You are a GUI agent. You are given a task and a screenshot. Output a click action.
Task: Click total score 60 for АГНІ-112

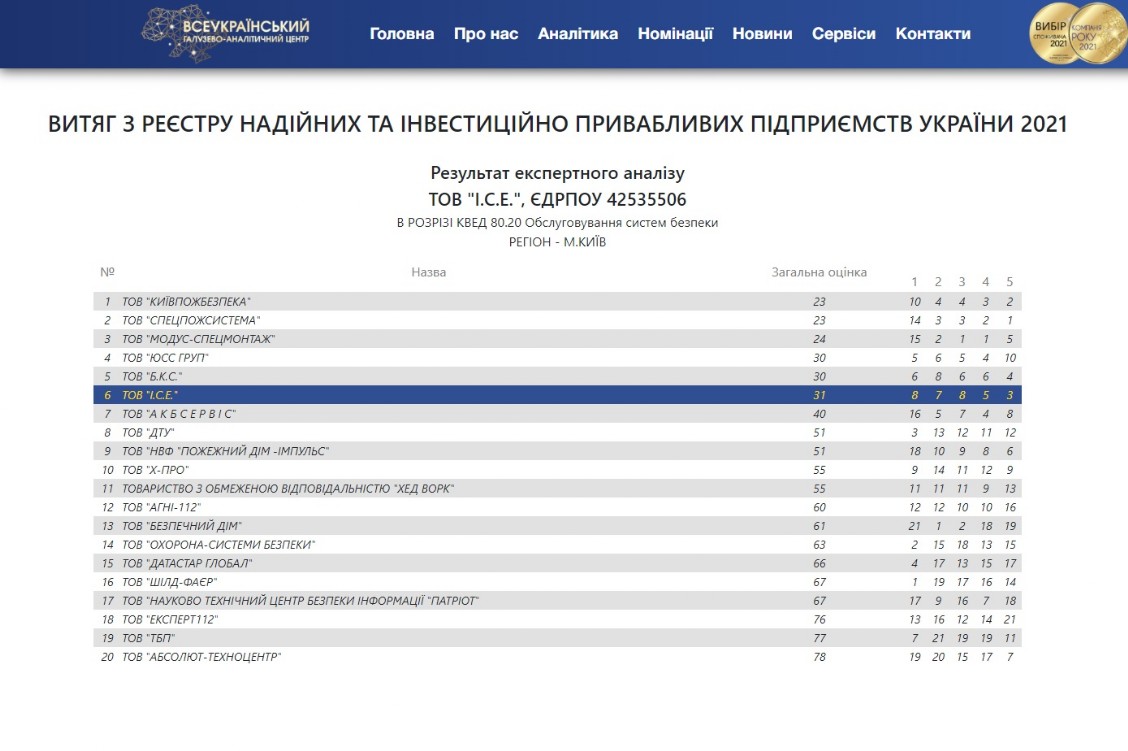point(819,507)
